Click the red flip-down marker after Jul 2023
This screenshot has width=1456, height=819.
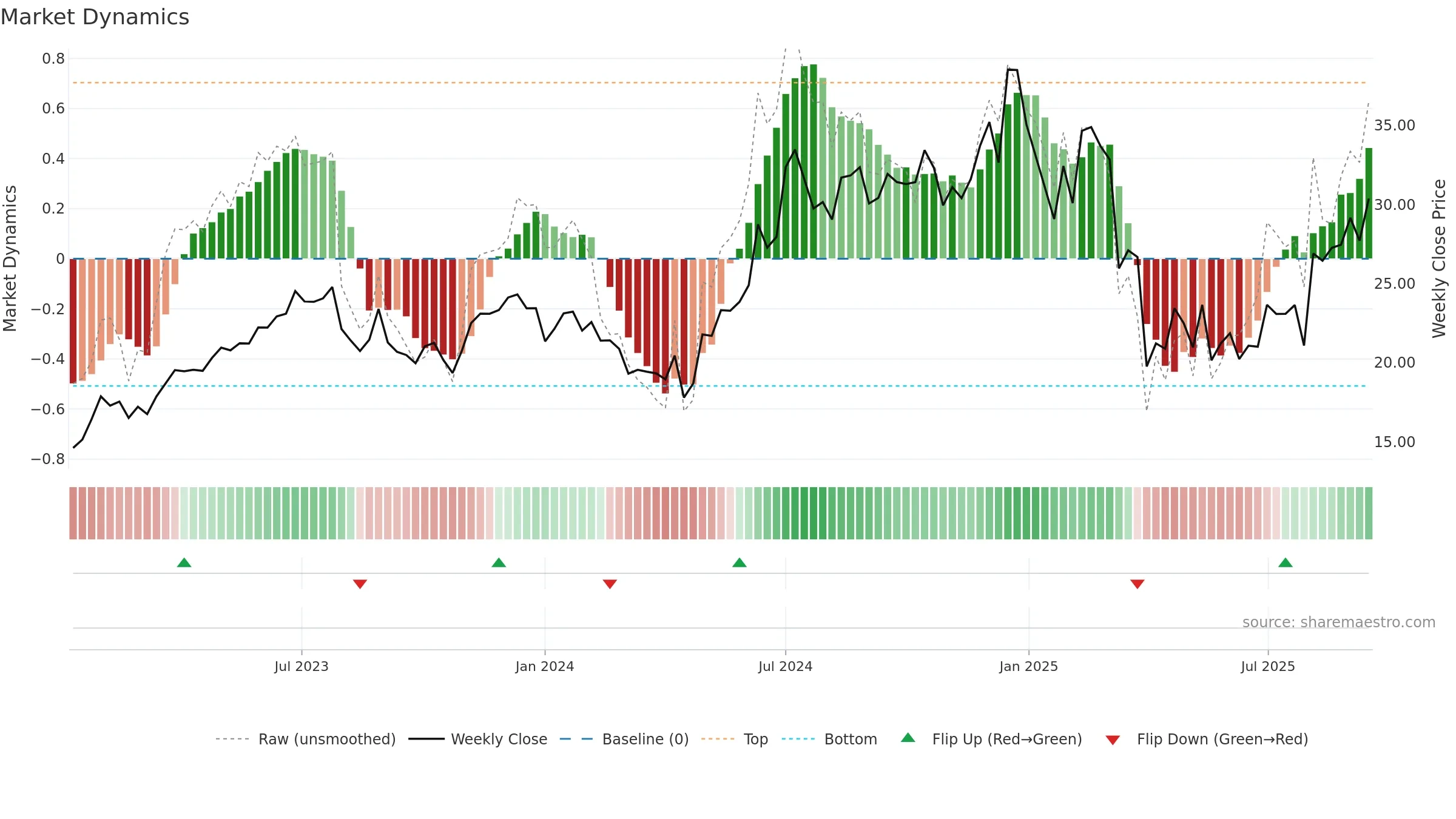tap(360, 584)
